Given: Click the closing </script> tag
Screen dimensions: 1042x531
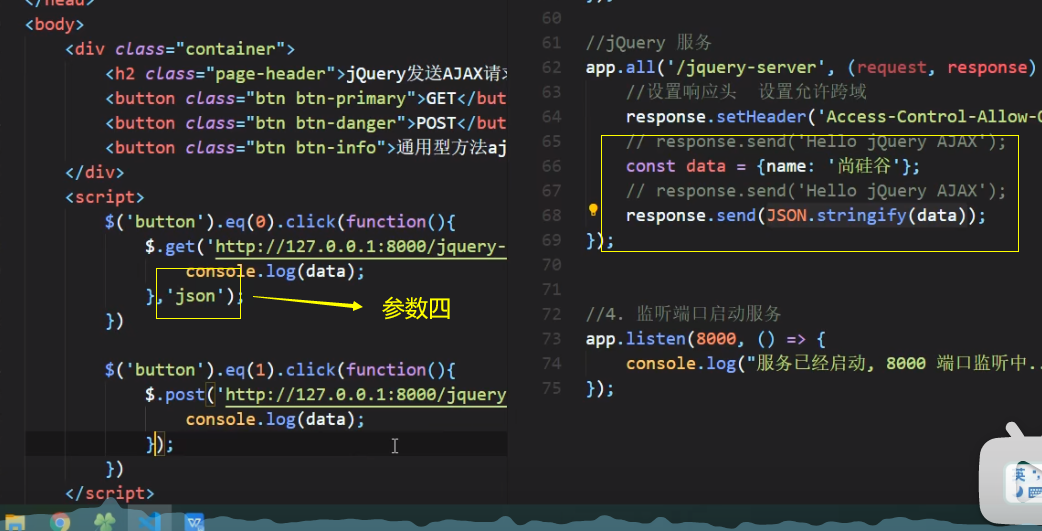Looking at the screenshot, I should (110, 493).
